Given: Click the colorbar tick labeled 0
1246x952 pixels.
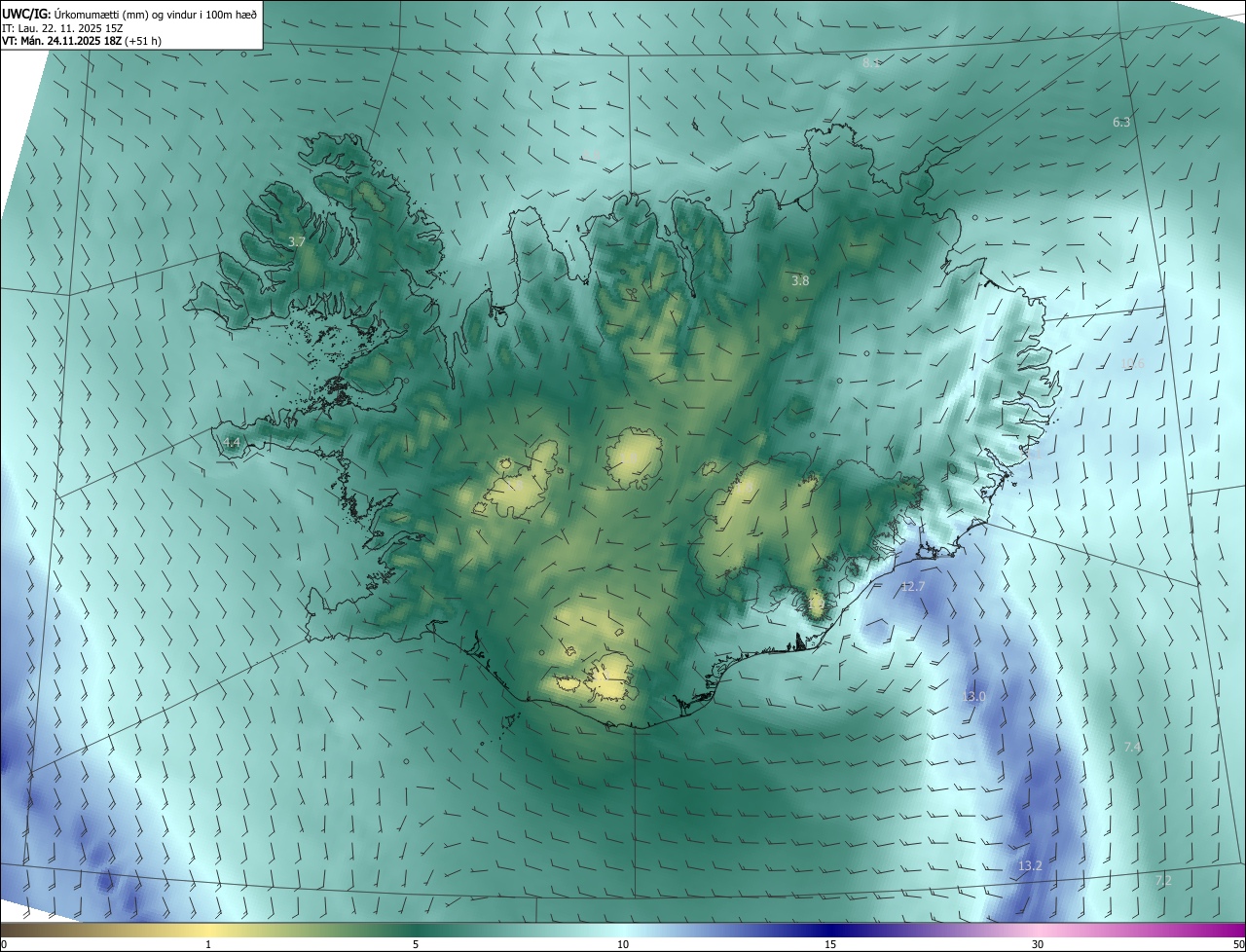Looking at the screenshot, I should (4, 944).
